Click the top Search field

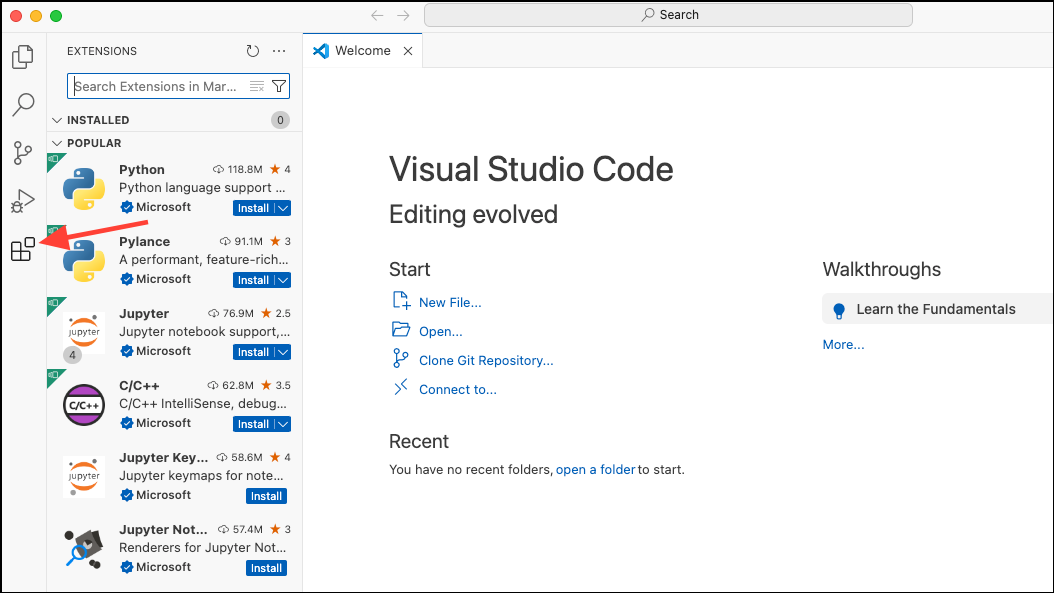(x=668, y=14)
